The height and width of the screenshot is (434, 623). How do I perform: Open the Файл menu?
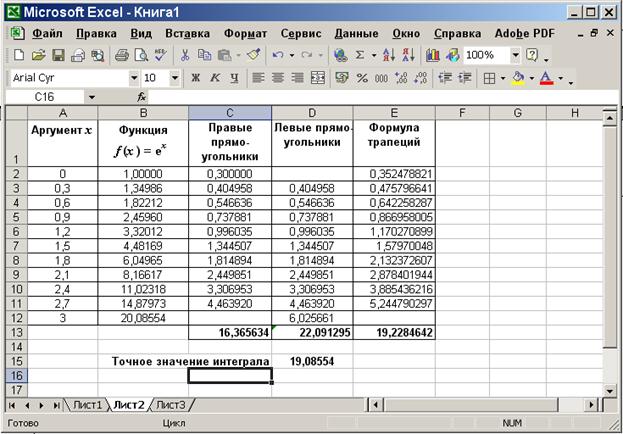click(x=47, y=34)
